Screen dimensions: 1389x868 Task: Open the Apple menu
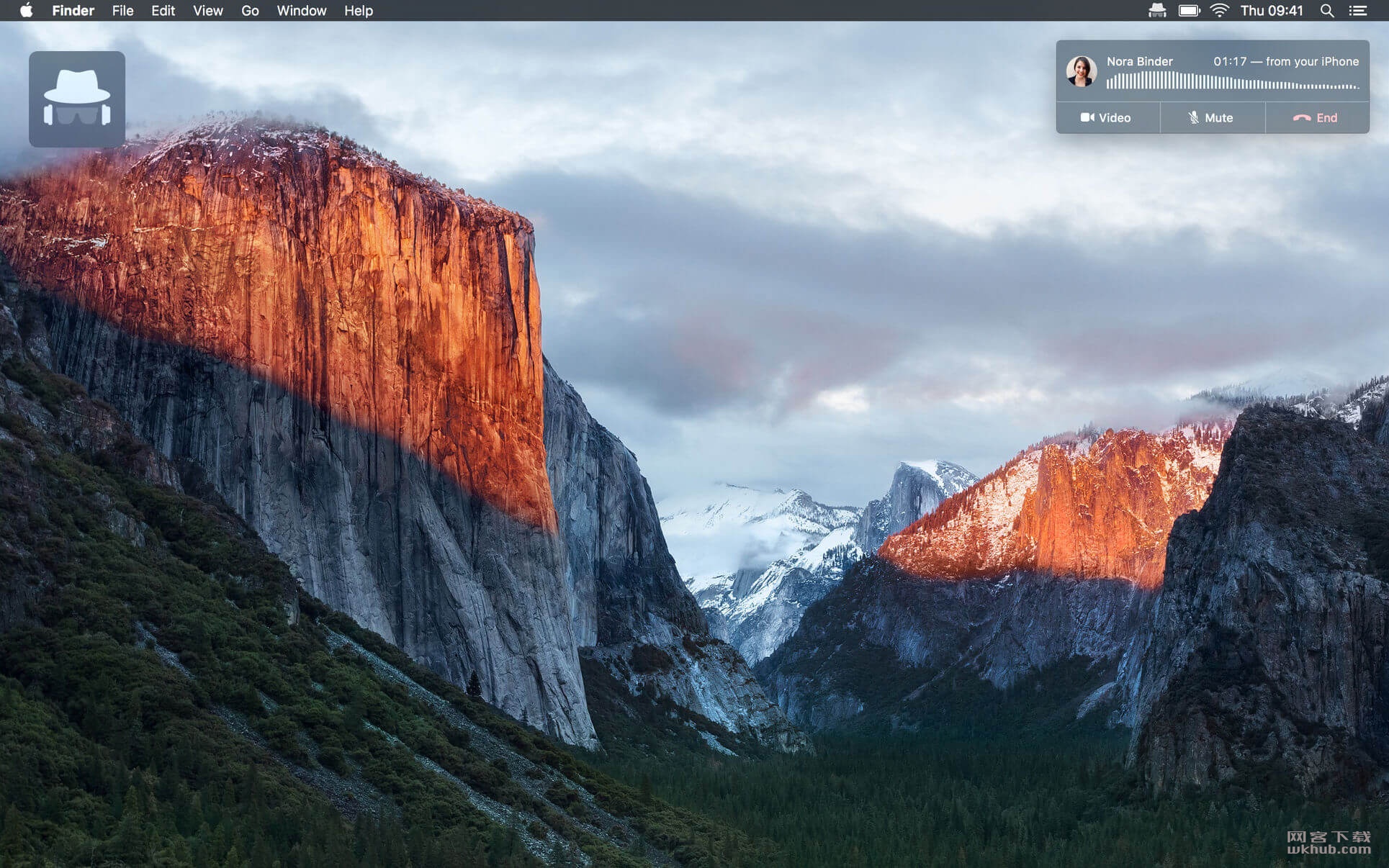click(x=26, y=10)
